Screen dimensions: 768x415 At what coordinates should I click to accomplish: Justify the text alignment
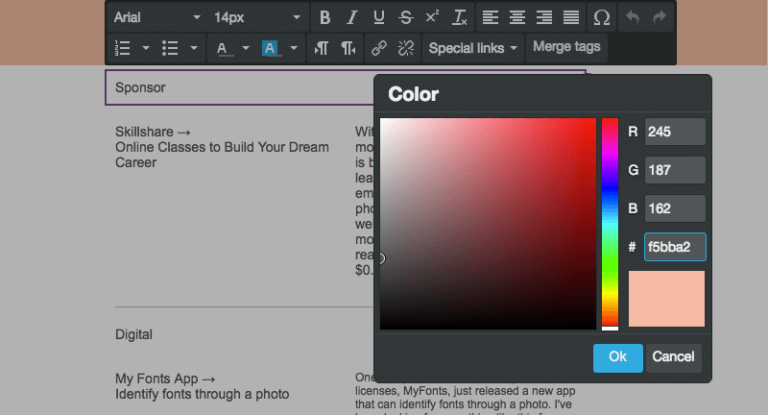pyautogui.click(x=571, y=18)
